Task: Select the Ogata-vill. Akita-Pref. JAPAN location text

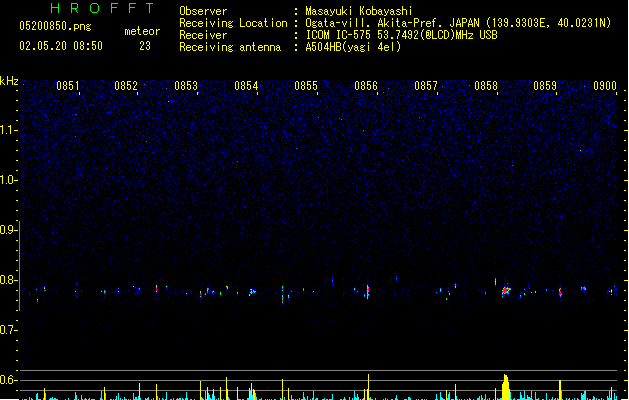Action: pyautogui.click(x=458, y=23)
